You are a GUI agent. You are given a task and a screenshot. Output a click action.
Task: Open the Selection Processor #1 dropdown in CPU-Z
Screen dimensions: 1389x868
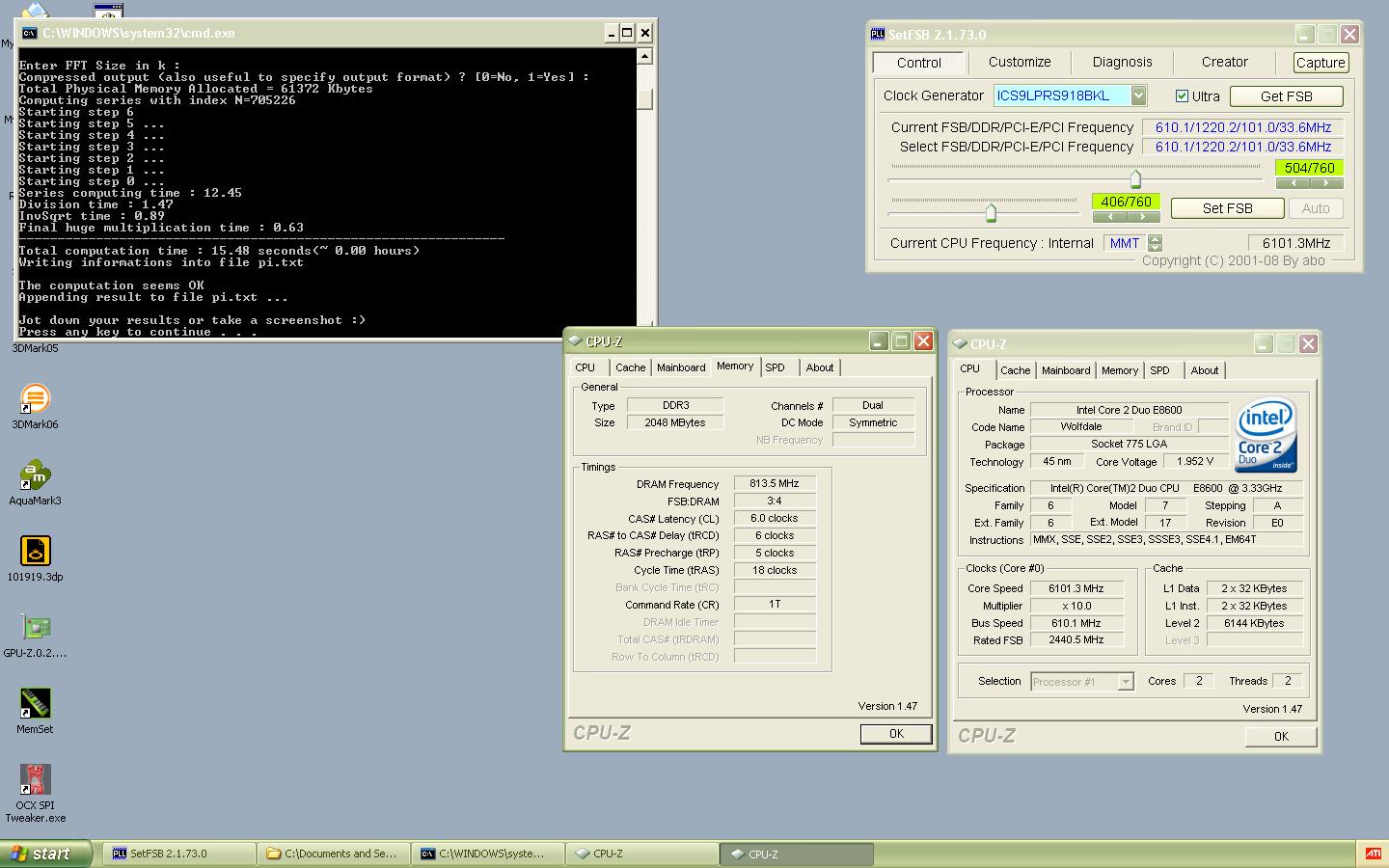click(1125, 681)
